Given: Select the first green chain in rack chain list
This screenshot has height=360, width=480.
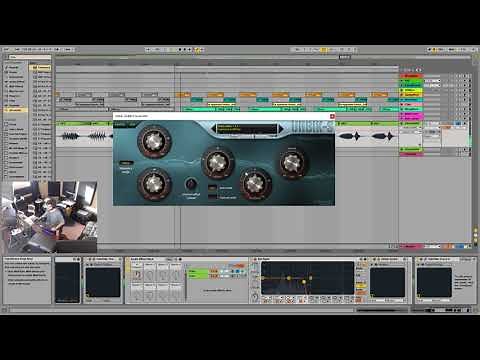Looking at the screenshot, I should (198, 271).
